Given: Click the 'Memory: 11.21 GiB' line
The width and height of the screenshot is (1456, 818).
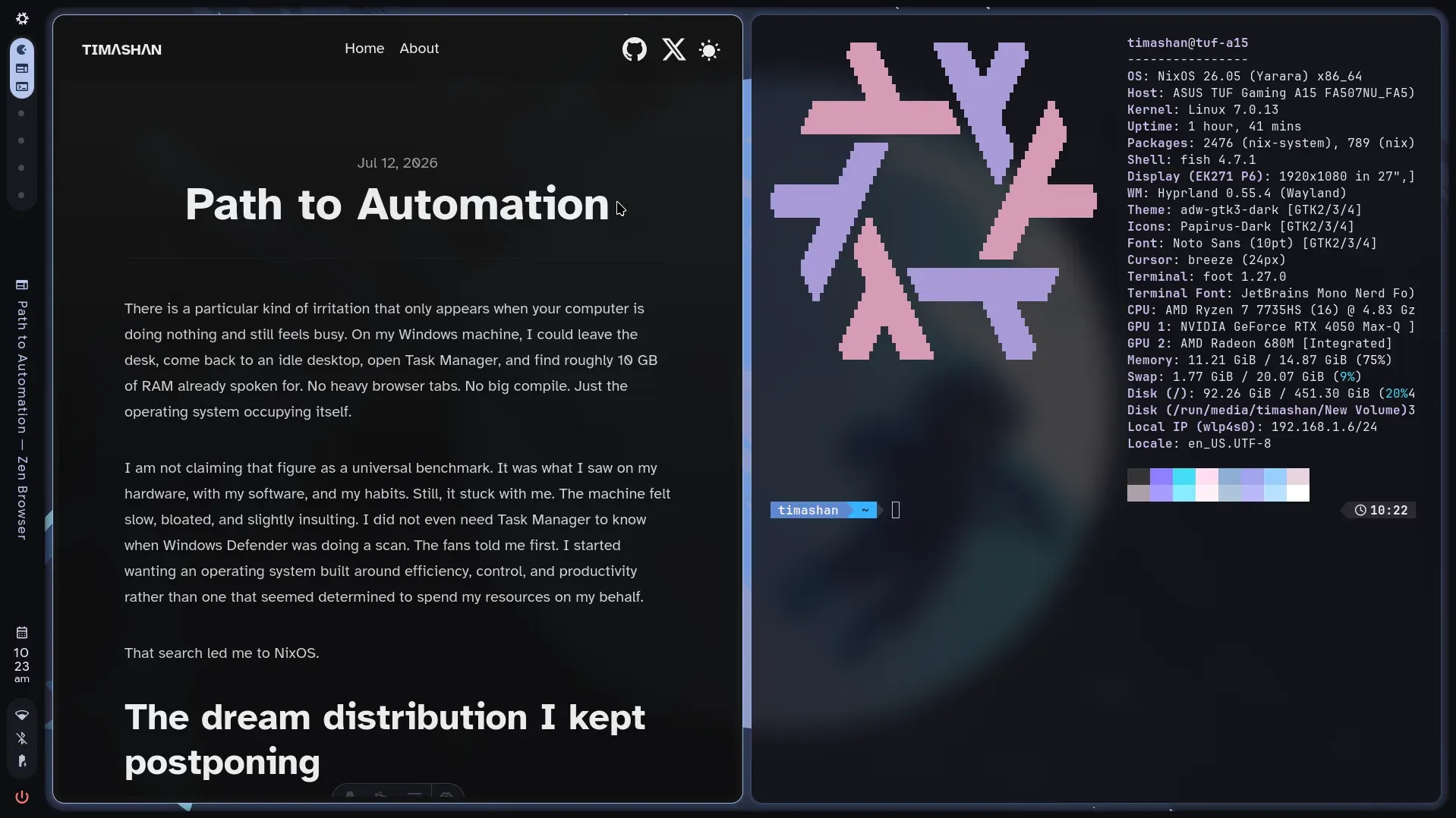Looking at the screenshot, I should [x=1259, y=360].
